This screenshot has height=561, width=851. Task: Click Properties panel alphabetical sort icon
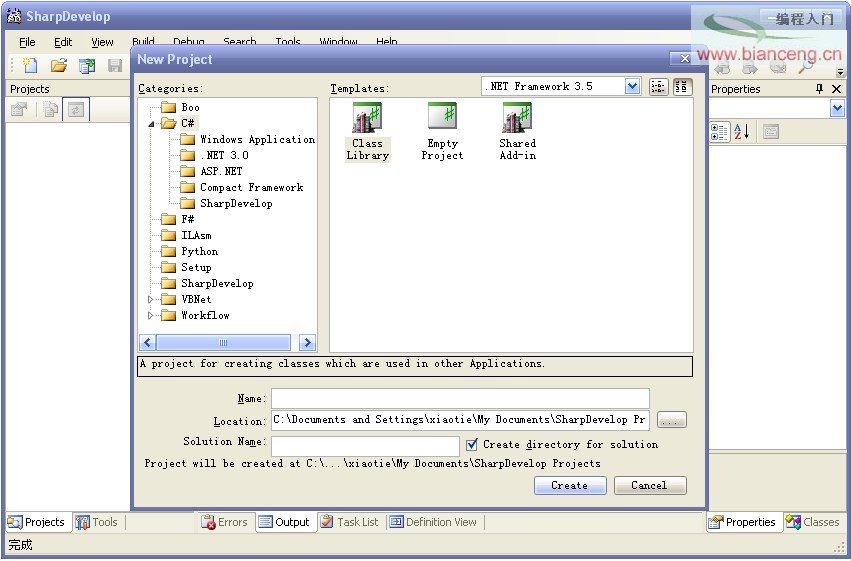tap(742, 132)
